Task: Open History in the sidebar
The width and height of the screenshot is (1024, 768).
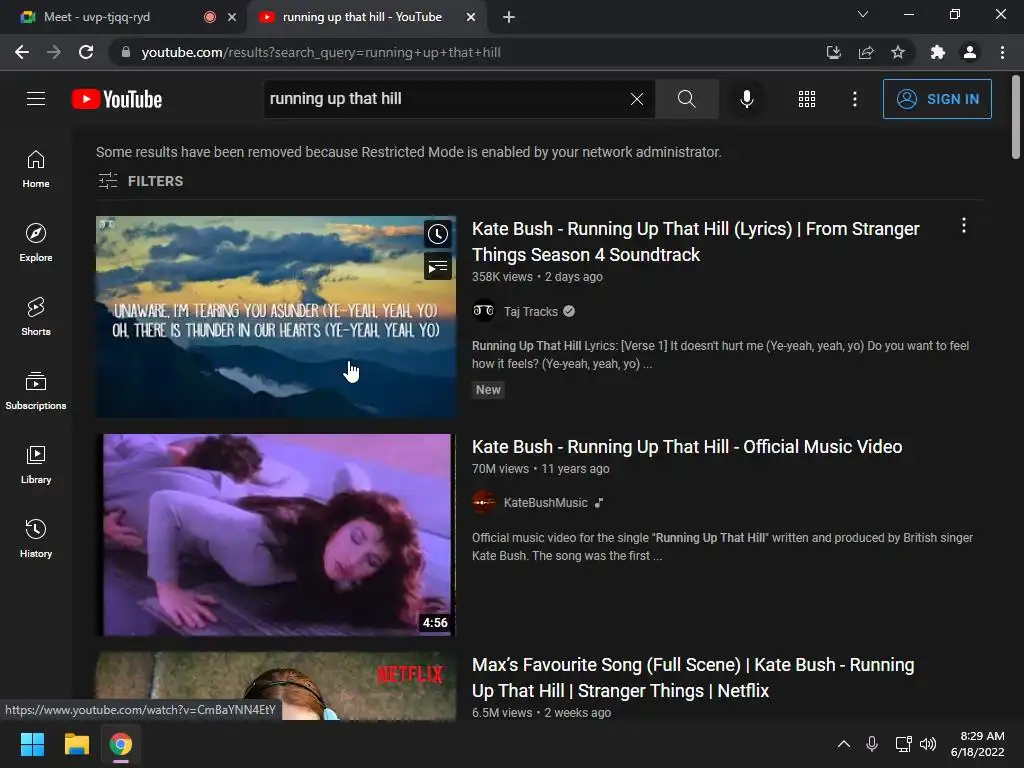Action: [x=36, y=538]
